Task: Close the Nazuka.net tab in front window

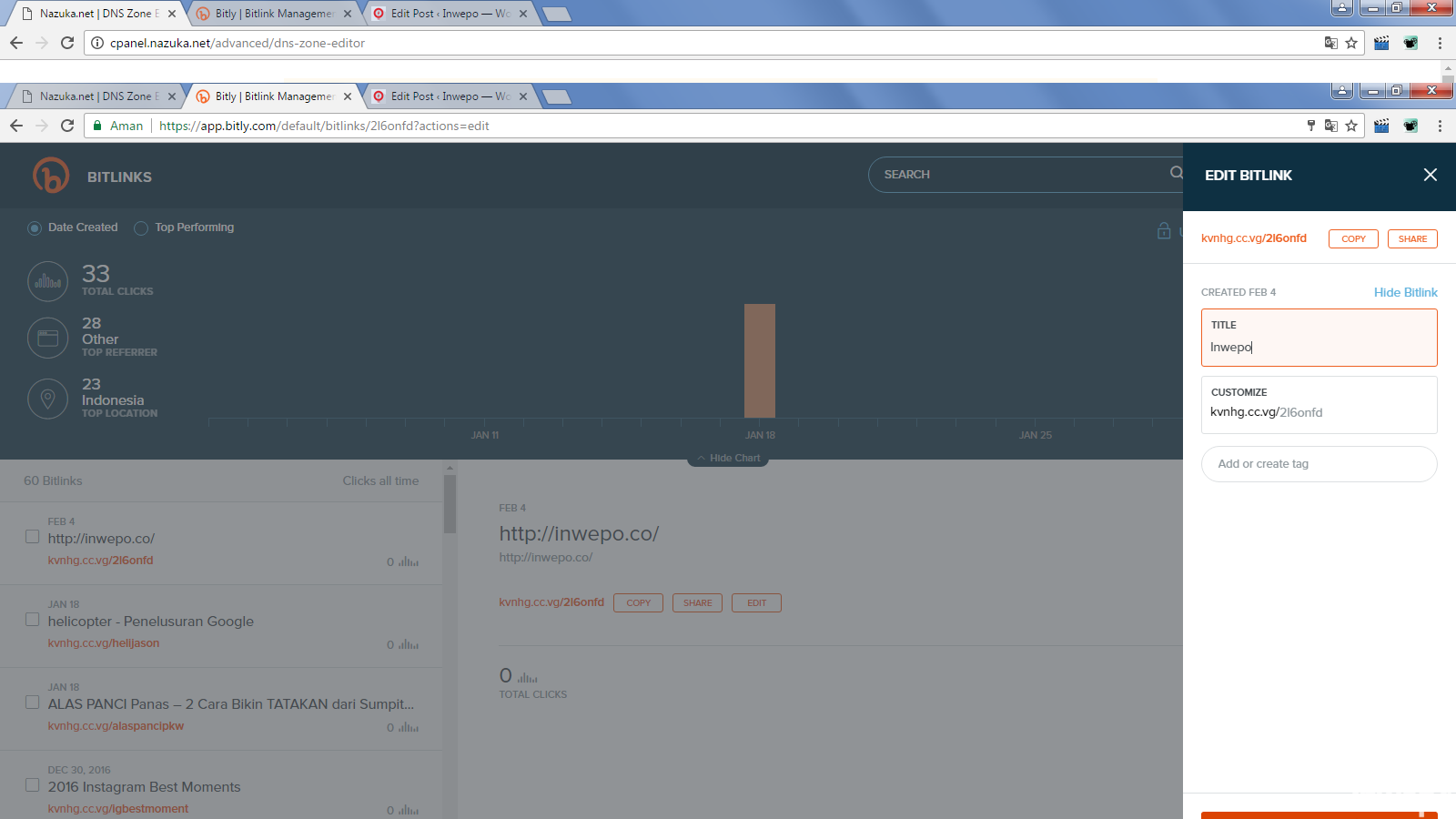Action: pos(172,96)
